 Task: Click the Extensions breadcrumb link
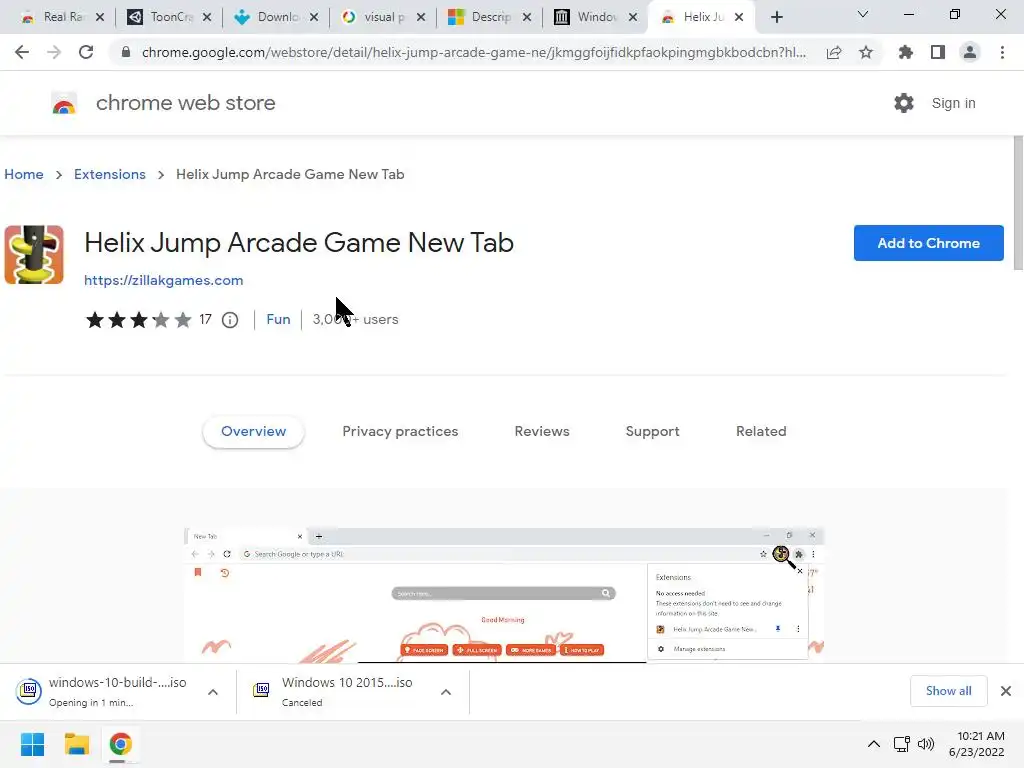pyautogui.click(x=110, y=174)
